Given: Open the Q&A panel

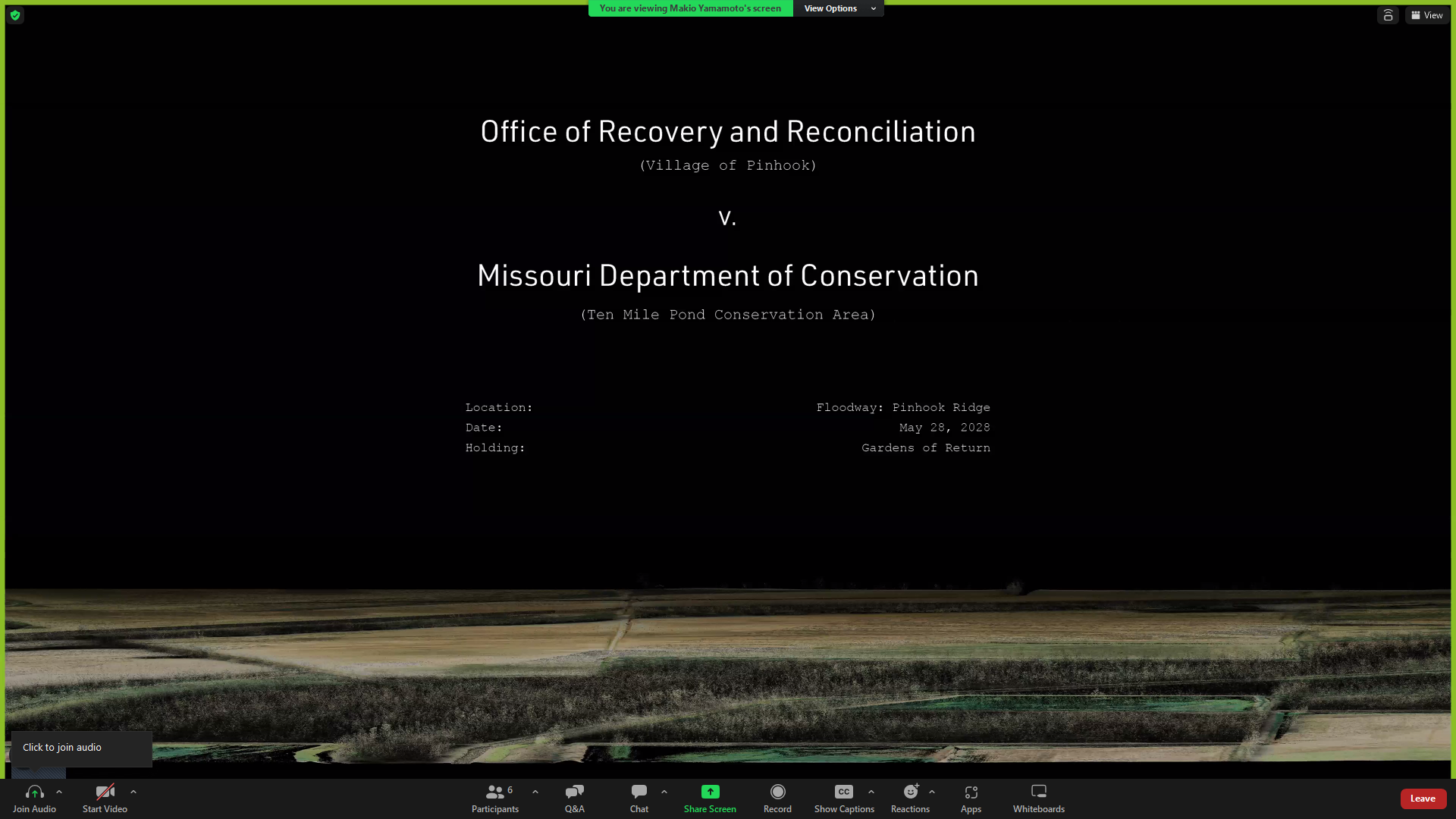Looking at the screenshot, I should pos(574,799).
